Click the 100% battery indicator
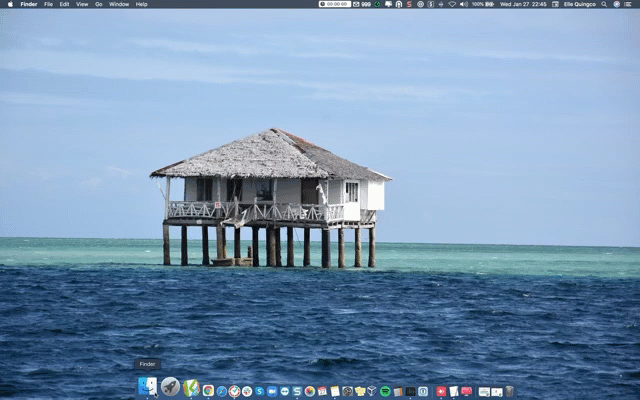Image resolution: width=640 pixels, height=400 pixels. (483, 4)
